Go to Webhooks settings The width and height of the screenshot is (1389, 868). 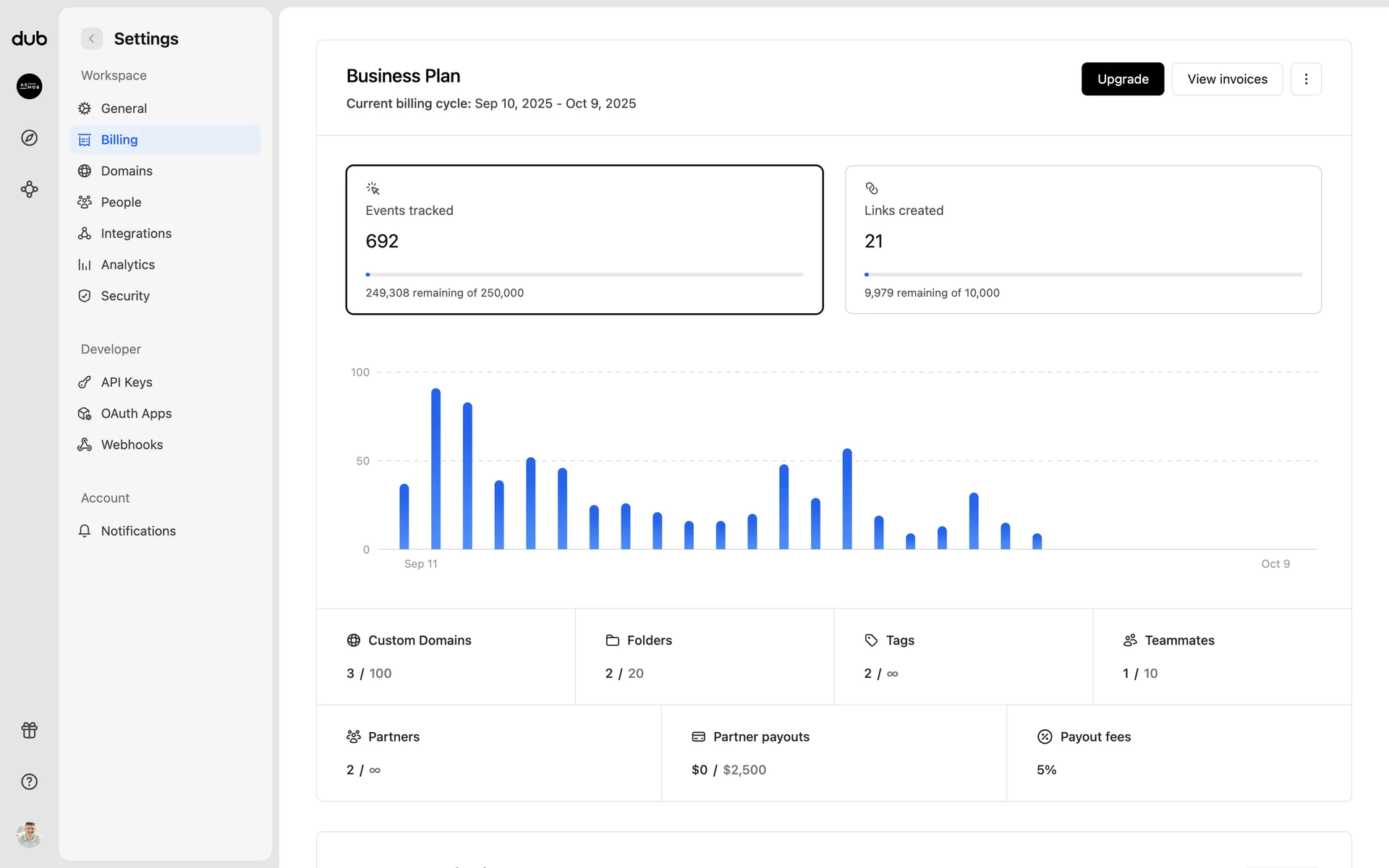tap(132, 445)
